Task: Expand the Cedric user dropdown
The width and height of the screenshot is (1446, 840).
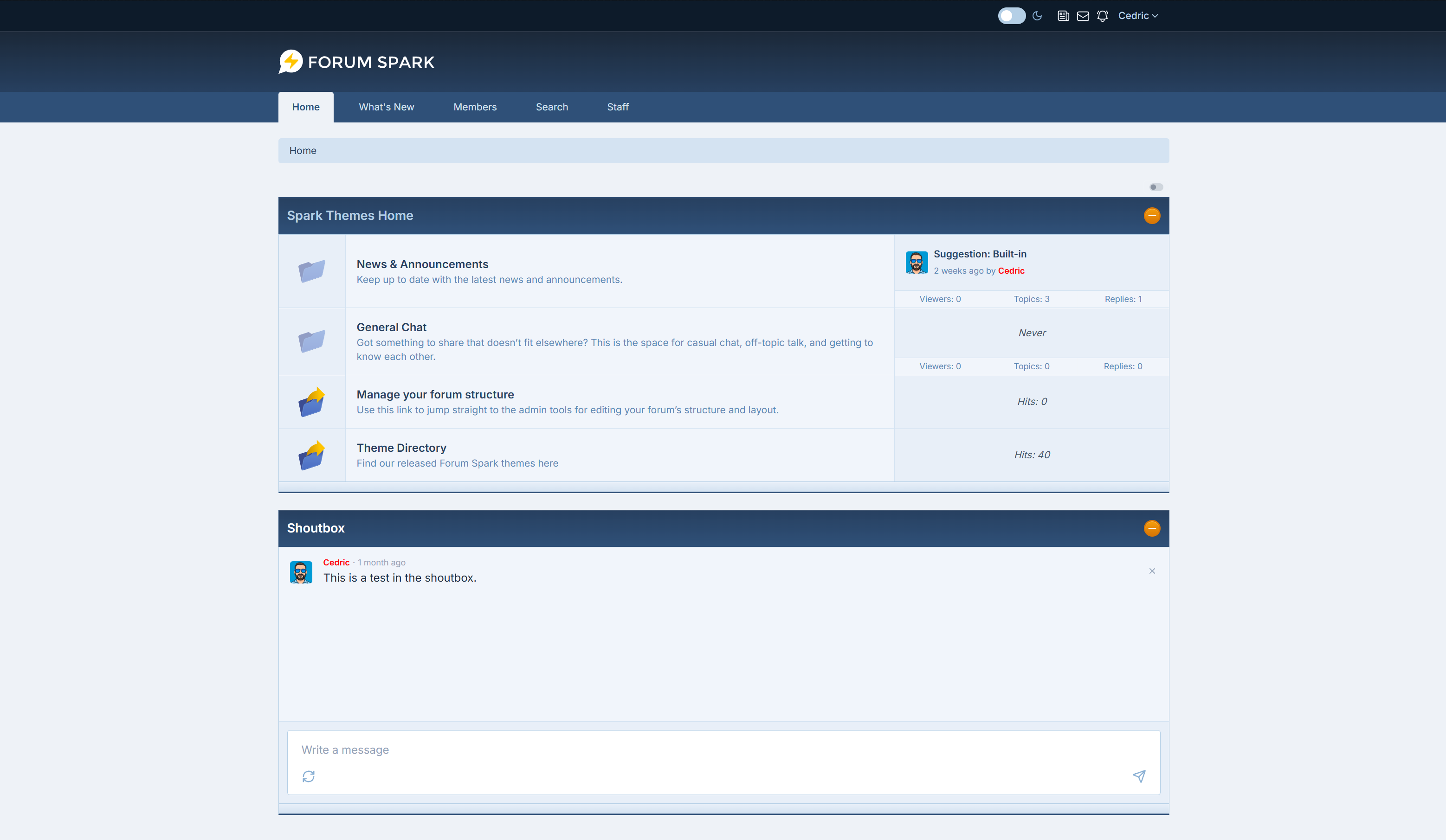Action: (1138, 15)
